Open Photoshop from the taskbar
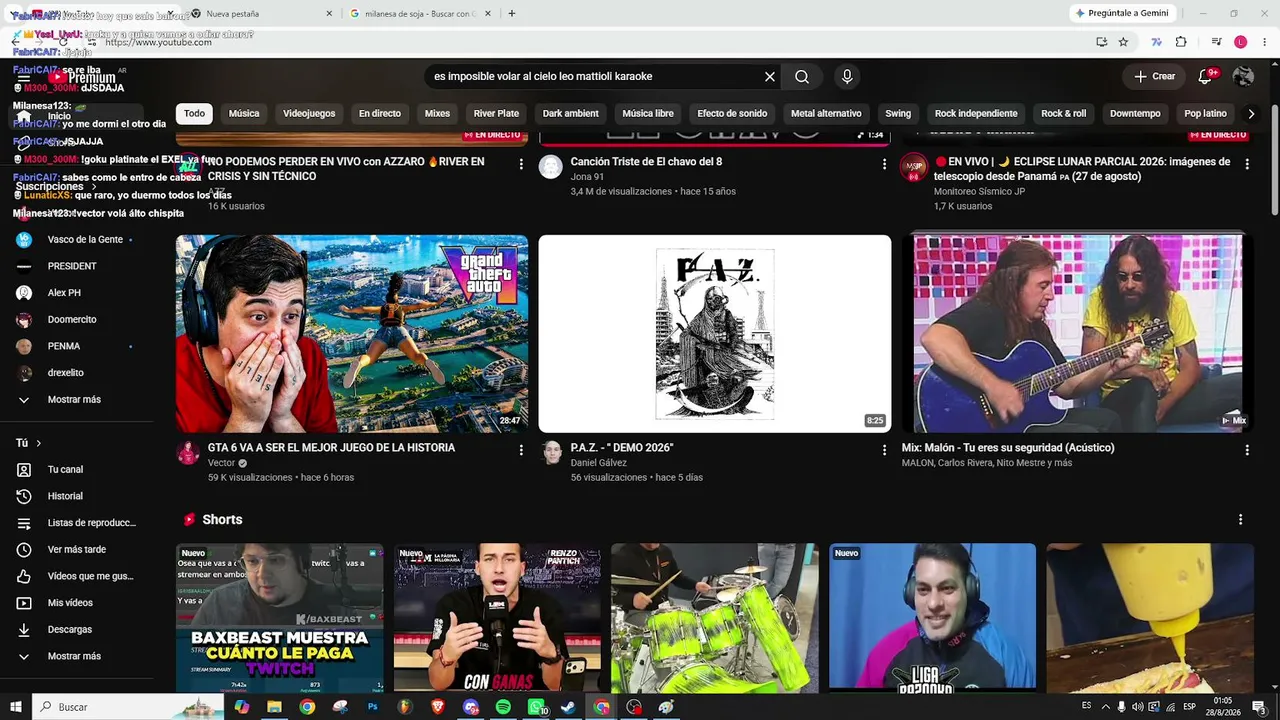This screenshot has height=720, width=1280. click(372, 707)
